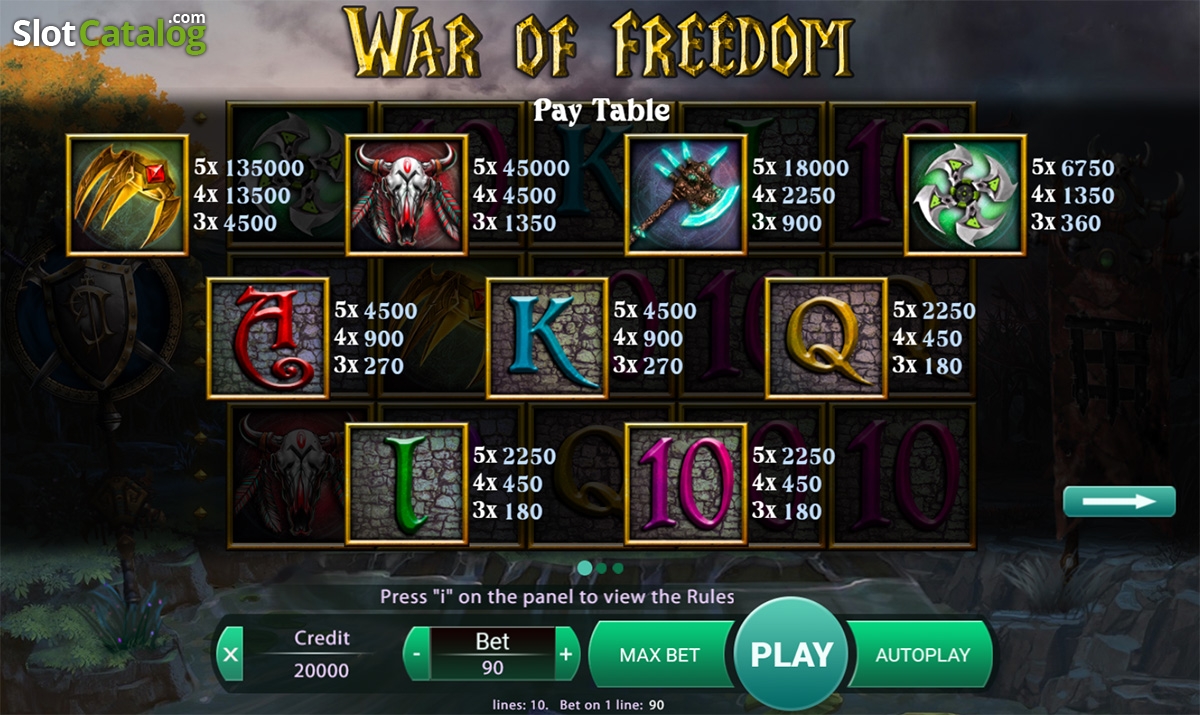Hit the round PLAY button
Viewport: 1200px width, 715px height.
pyautogui.click(x=791, y=654)
